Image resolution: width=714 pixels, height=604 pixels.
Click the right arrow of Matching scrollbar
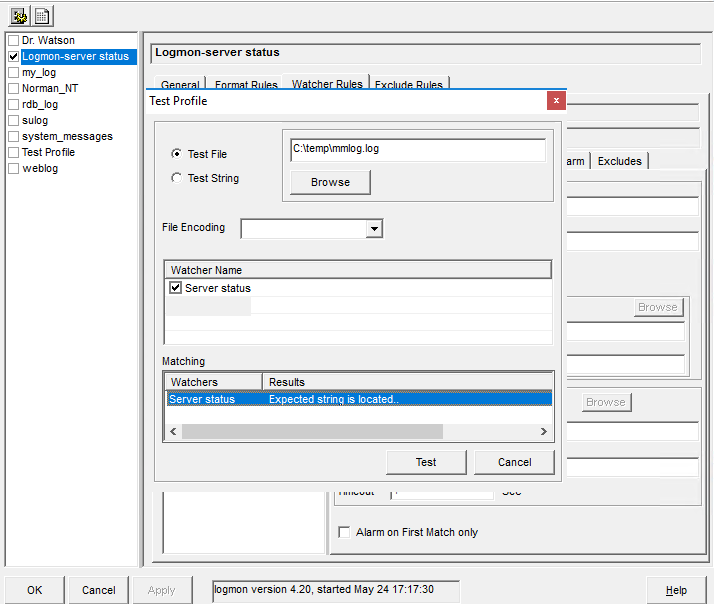coord(544,432)
